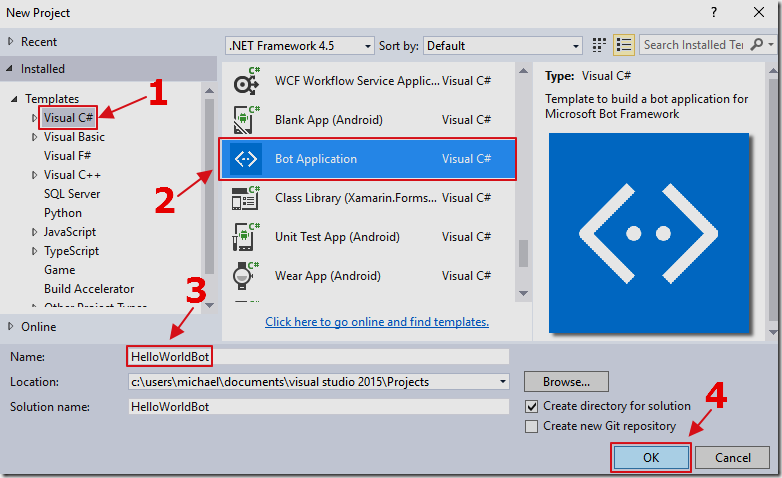Pick the Wear App (Android) template icon
The image size is (782, 478).
click(246, 276)
